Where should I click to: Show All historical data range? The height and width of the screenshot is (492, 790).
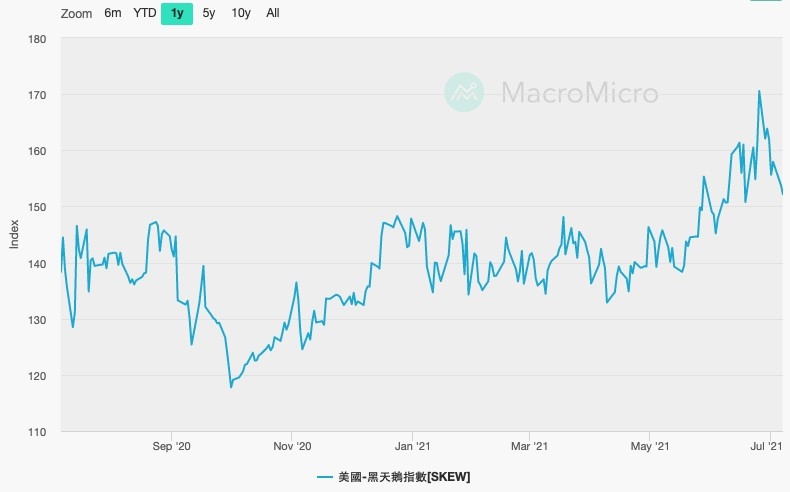[273, 14]
